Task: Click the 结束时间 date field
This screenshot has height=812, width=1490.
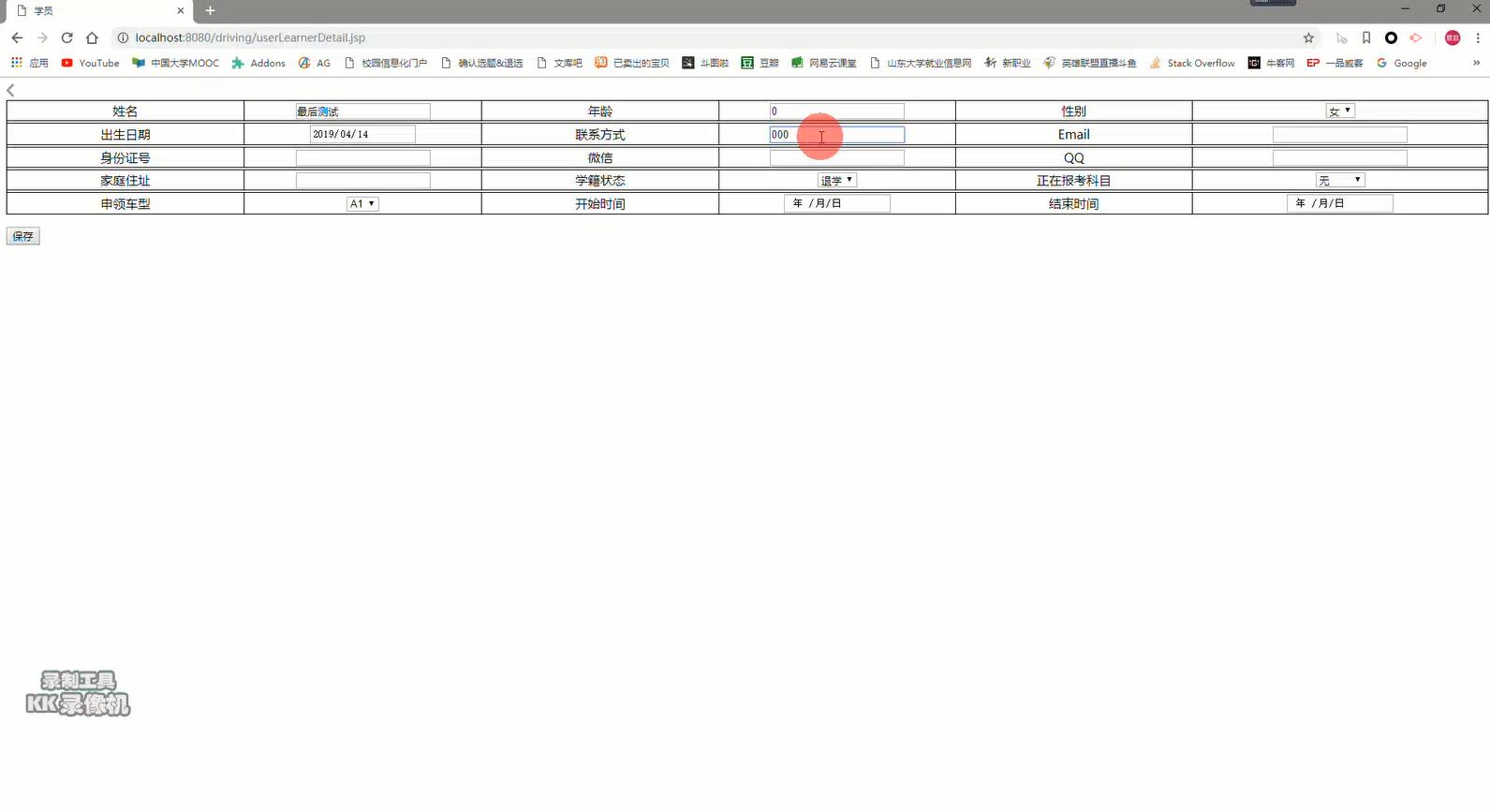Action: coord(1340,203)
